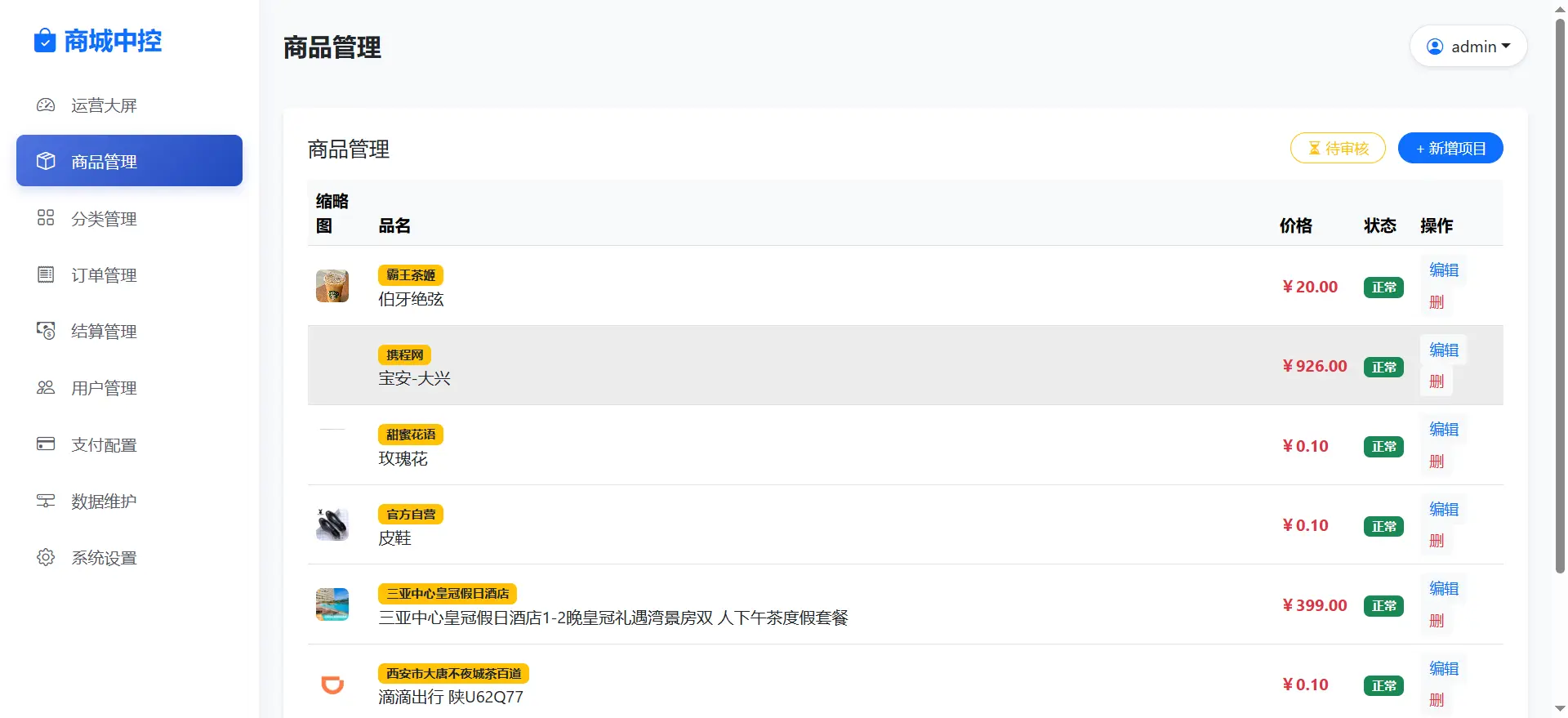Delete the 滴滴出行 陕U62Q77 row
Screen dimensions: 1568x718
[1437, 699]
